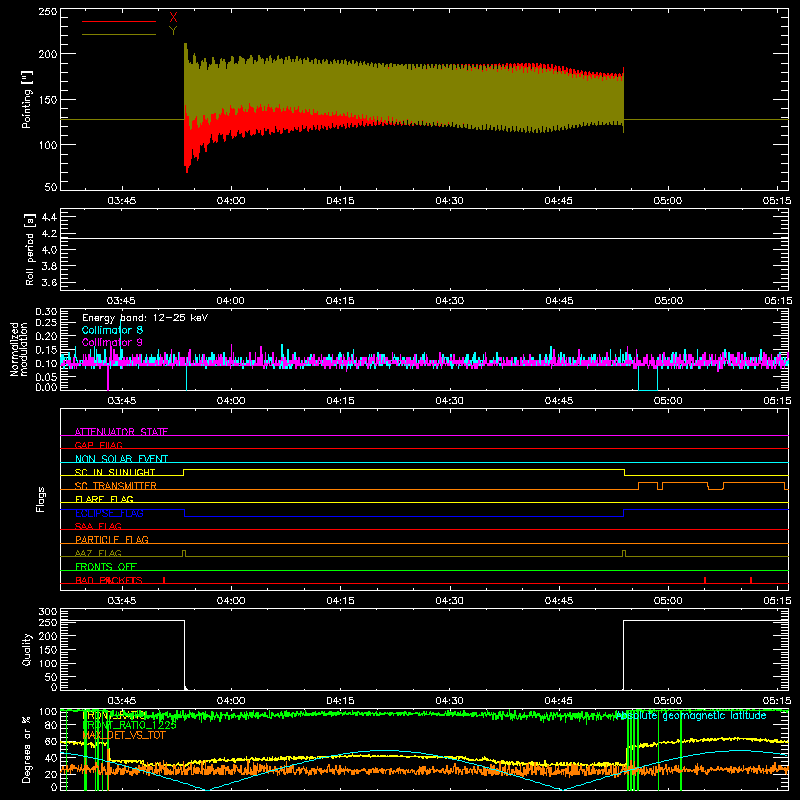Click the first BAD_PACKETS spike after its label
This screenshot has width=800, height=800.
point(164,580)
